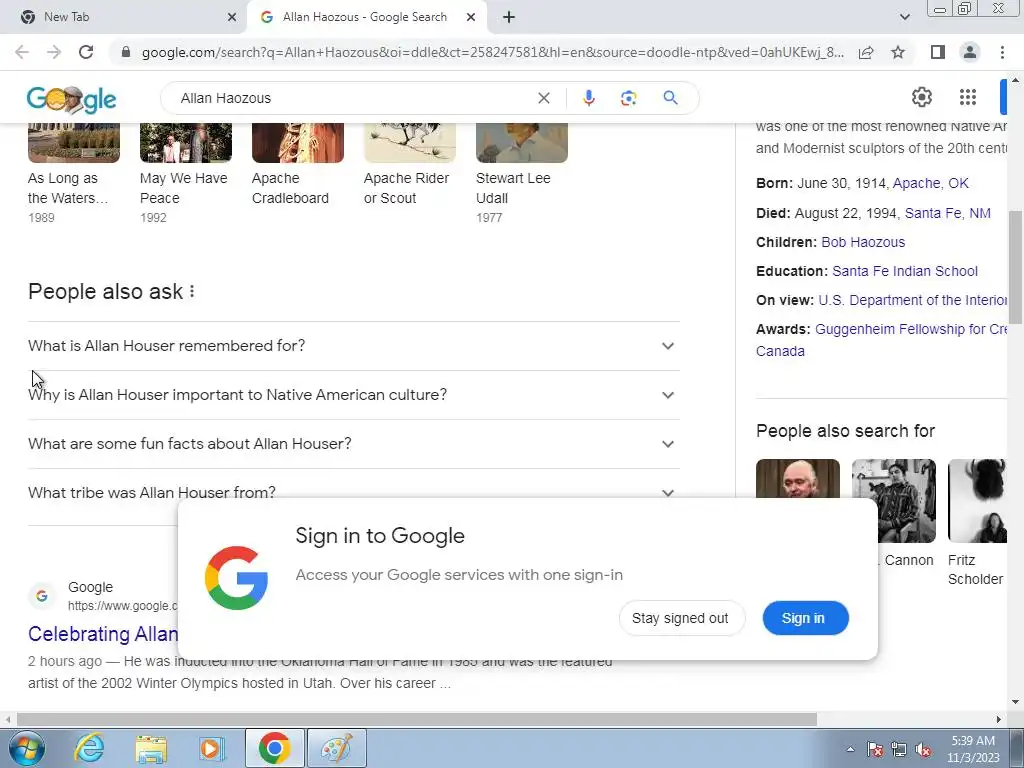Open Santa Fe Indian School link
This screenshot has width=1024, height=768.
[x=904, y=271]
